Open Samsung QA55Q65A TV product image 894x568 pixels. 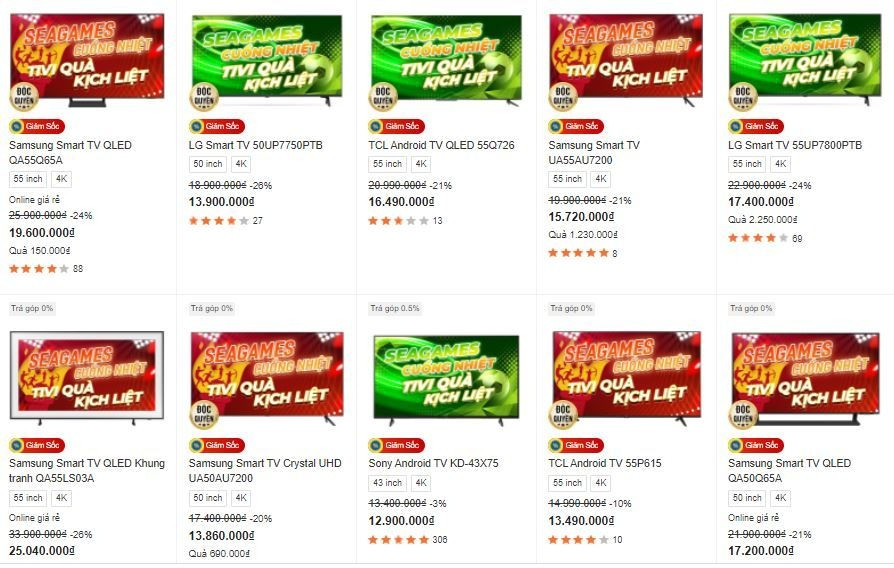click(x=87, y=60)
